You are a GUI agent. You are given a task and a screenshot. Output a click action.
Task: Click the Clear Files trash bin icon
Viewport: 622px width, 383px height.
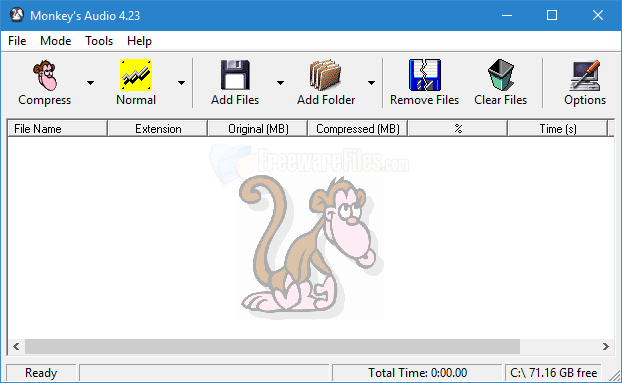click(x=501, y=75)
